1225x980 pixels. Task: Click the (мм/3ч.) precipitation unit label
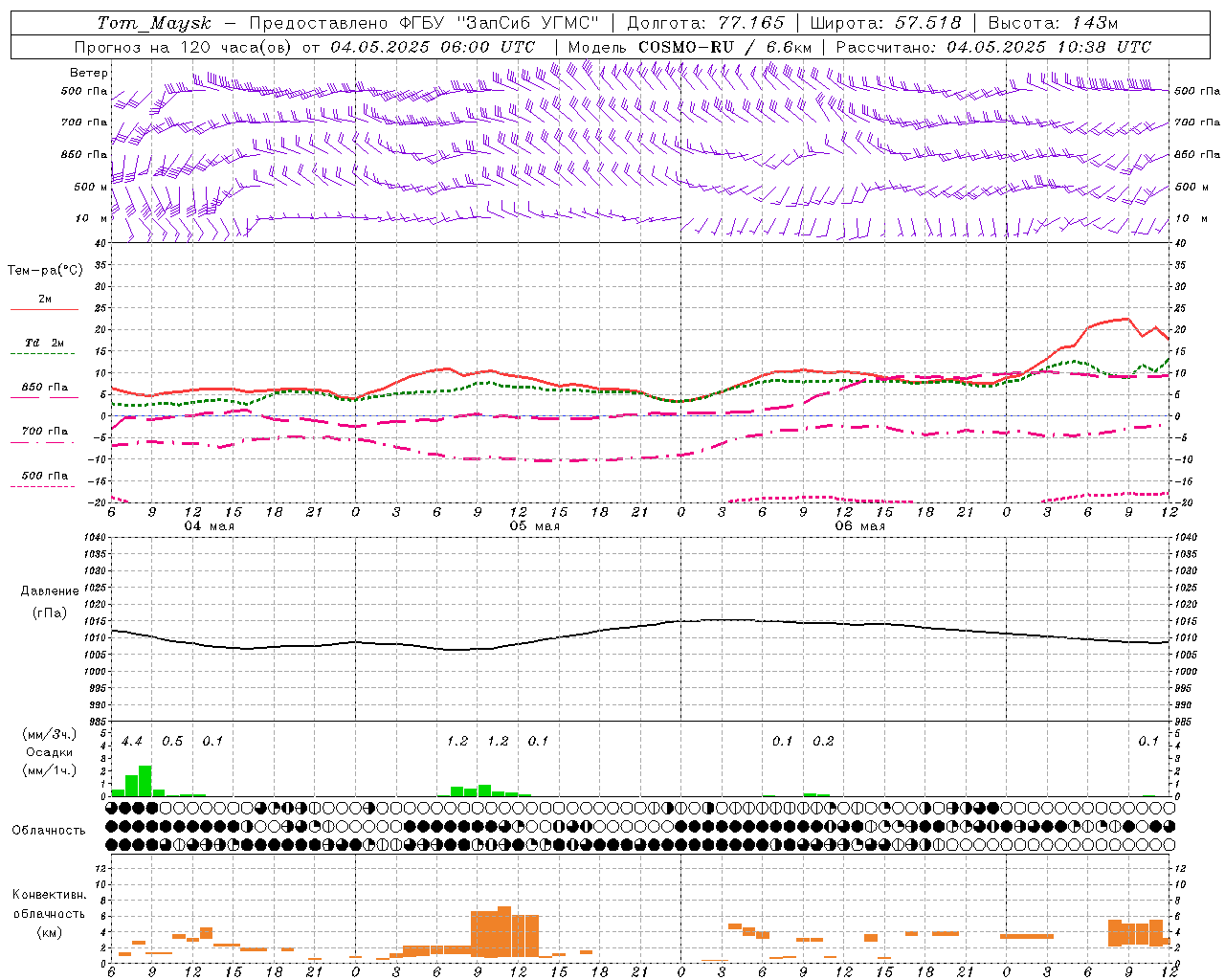click(49, 735)
